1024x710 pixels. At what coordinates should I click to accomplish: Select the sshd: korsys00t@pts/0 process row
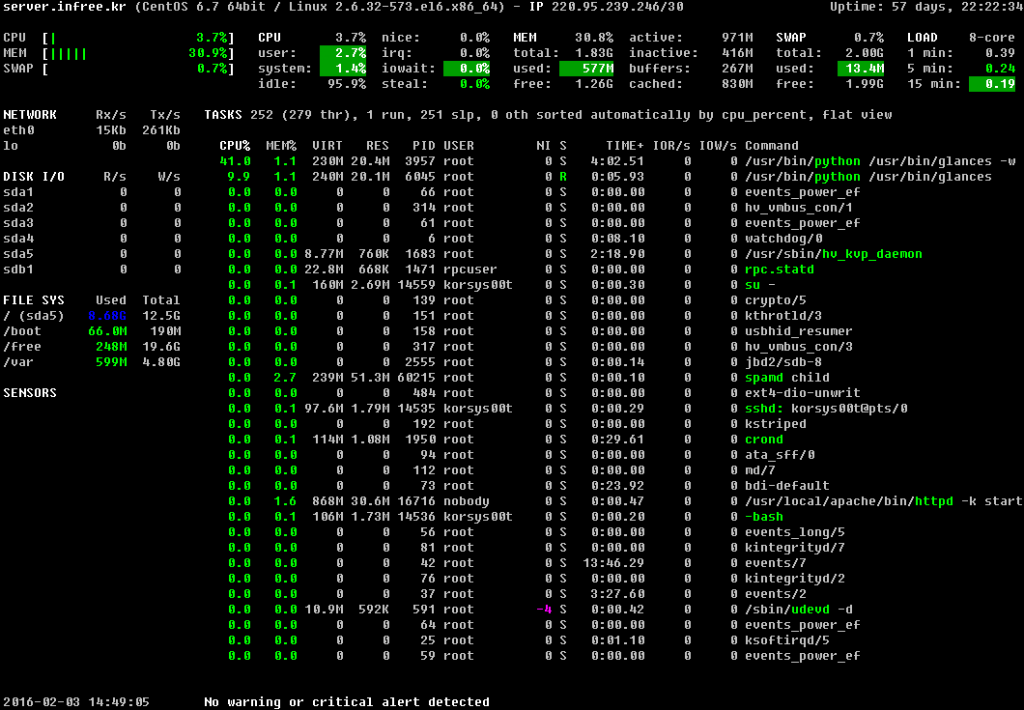(568, 408)
